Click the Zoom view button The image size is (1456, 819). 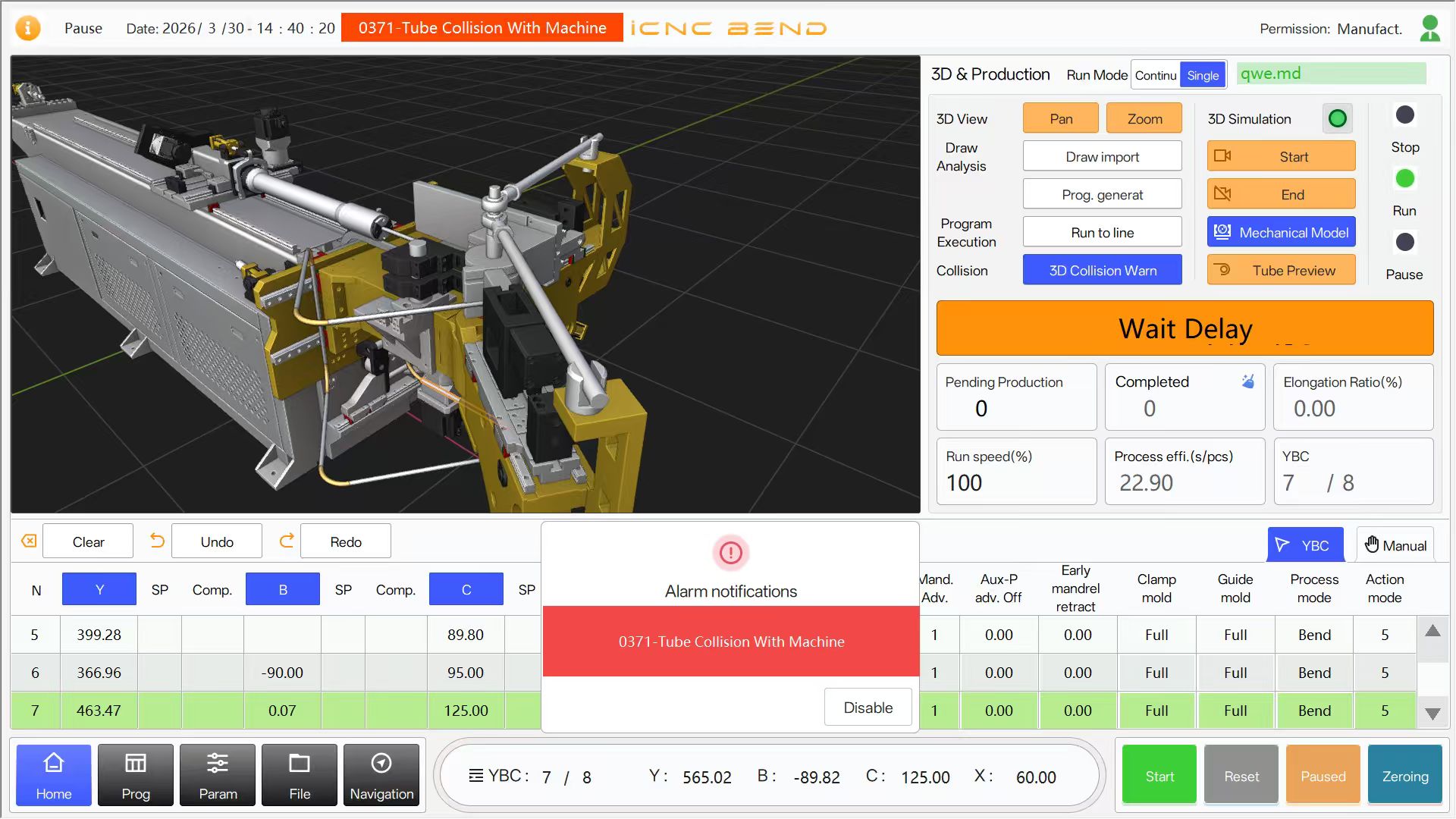[1144, 118]
